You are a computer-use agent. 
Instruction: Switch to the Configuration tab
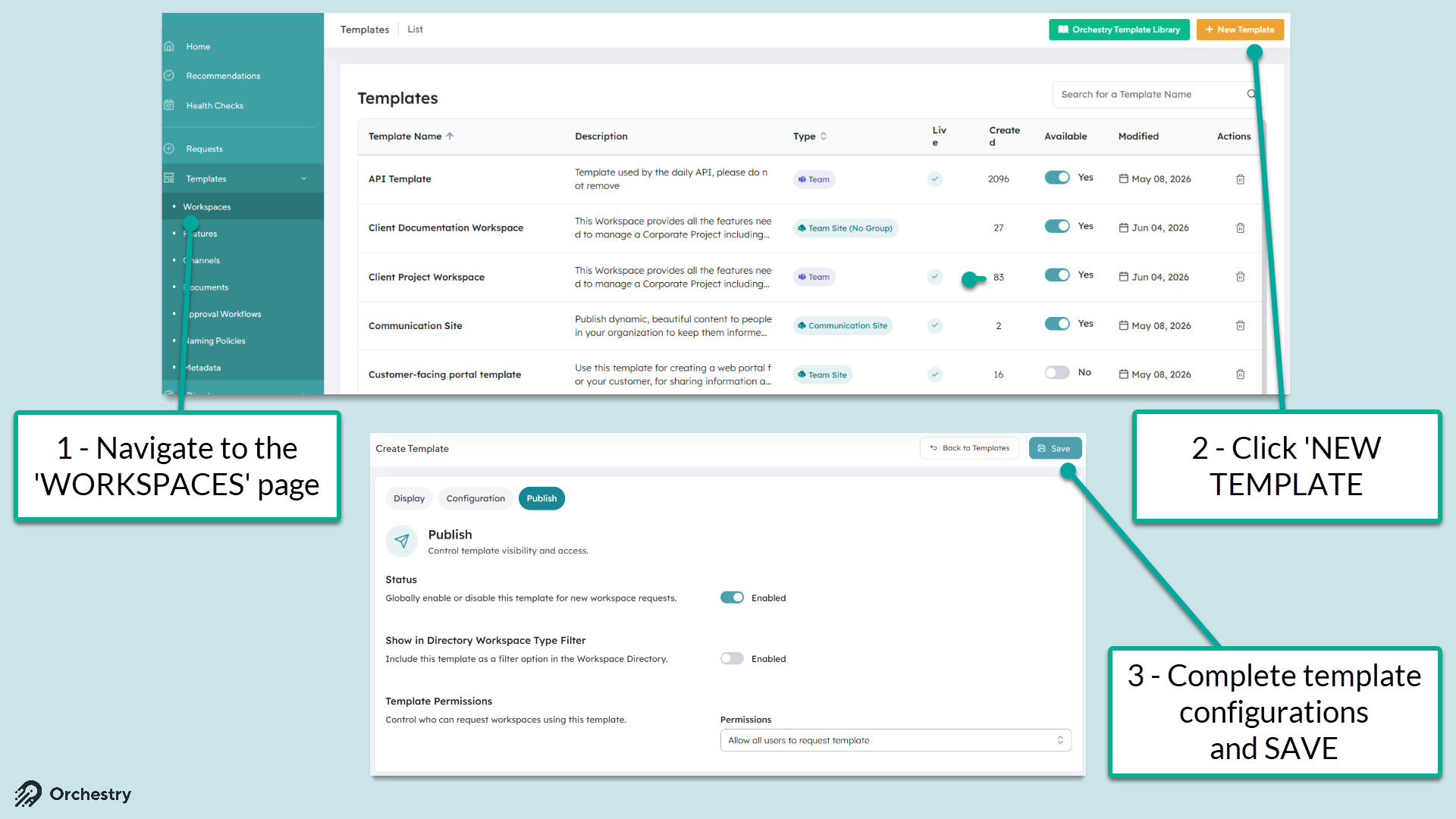(x=475, y=498)
